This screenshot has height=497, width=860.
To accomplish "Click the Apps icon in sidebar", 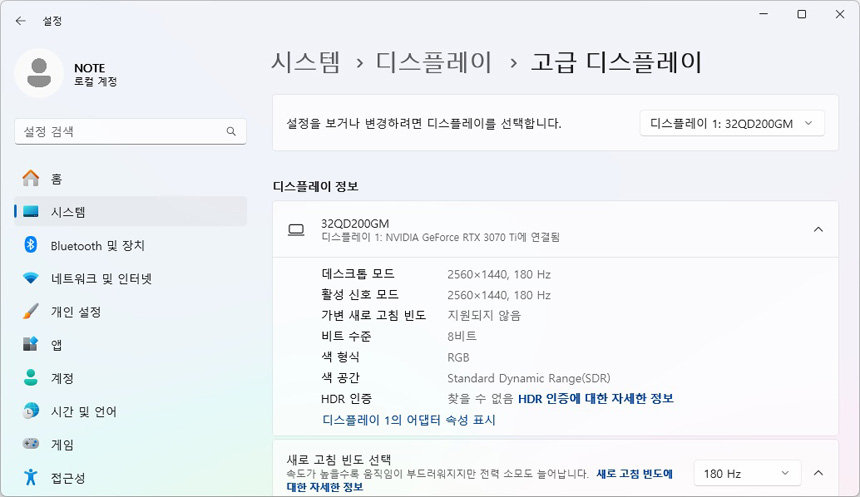I will tap(31, 345).
